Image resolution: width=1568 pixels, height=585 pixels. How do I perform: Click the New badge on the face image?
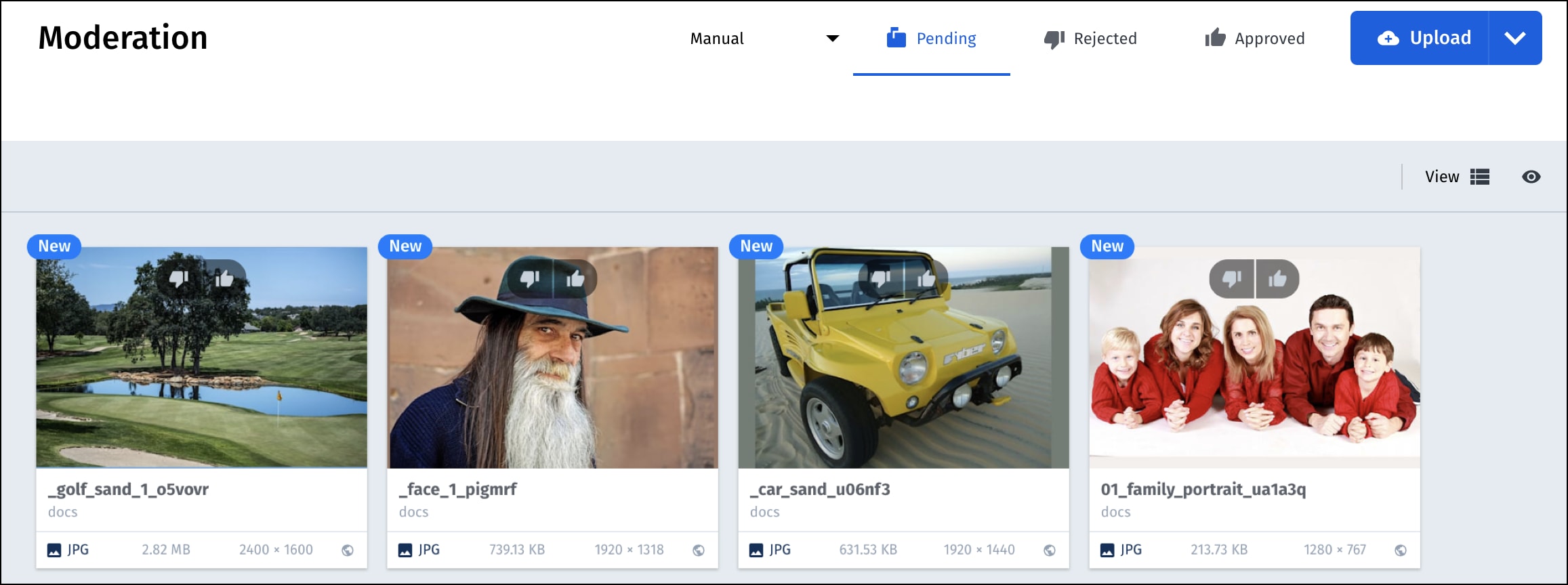[x=405, y=246]
